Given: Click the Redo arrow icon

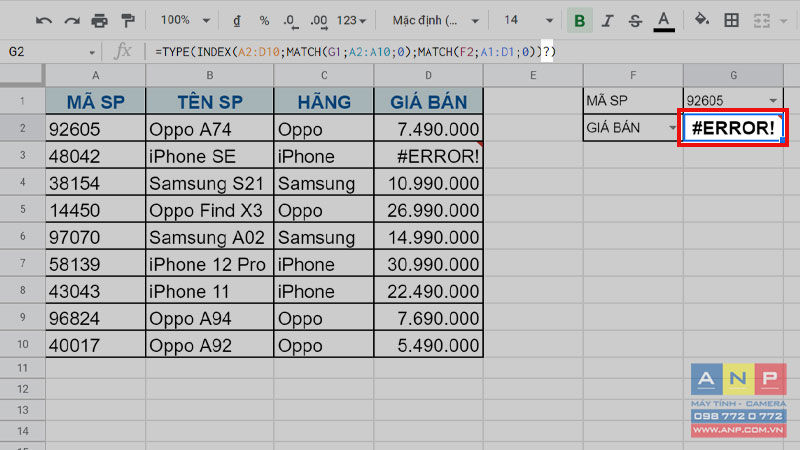Looking at the screenshot, I should pyautogui.click(x=72, y=21).
